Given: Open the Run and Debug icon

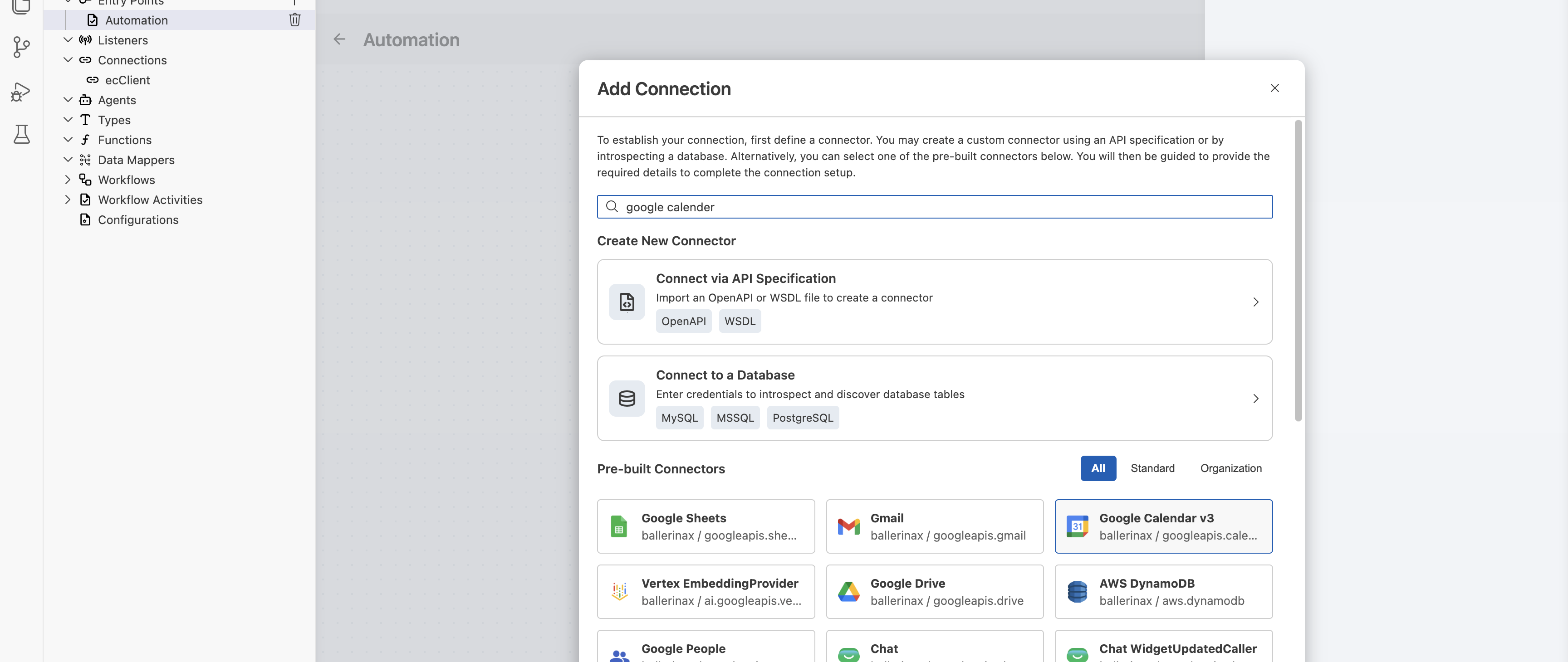Looking at the screenshot, I should click(21, 92).
